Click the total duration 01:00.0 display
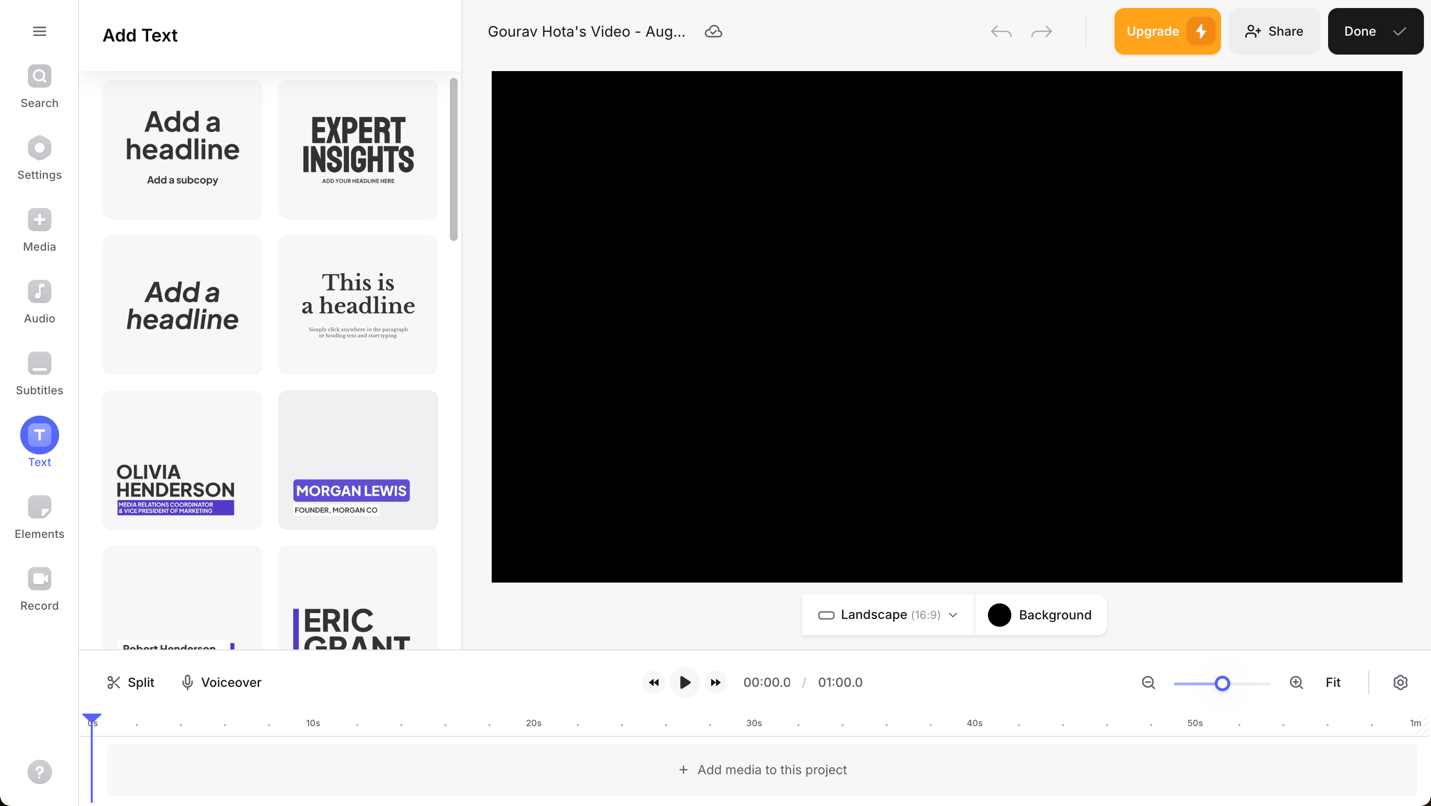The height and width of the screenshot is (806, 1431). tap(840, 683)
